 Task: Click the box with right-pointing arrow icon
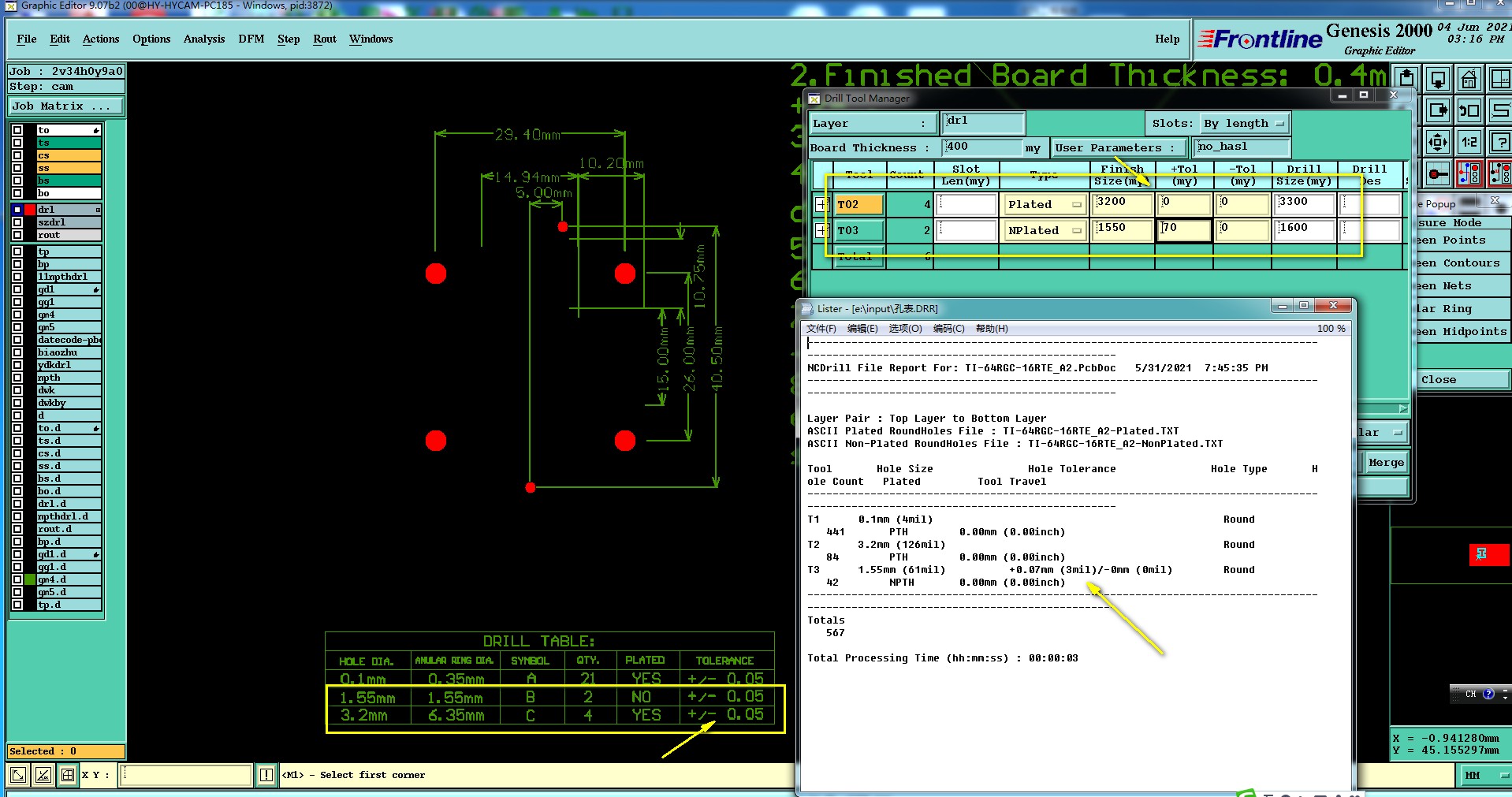pos(1438,110)
